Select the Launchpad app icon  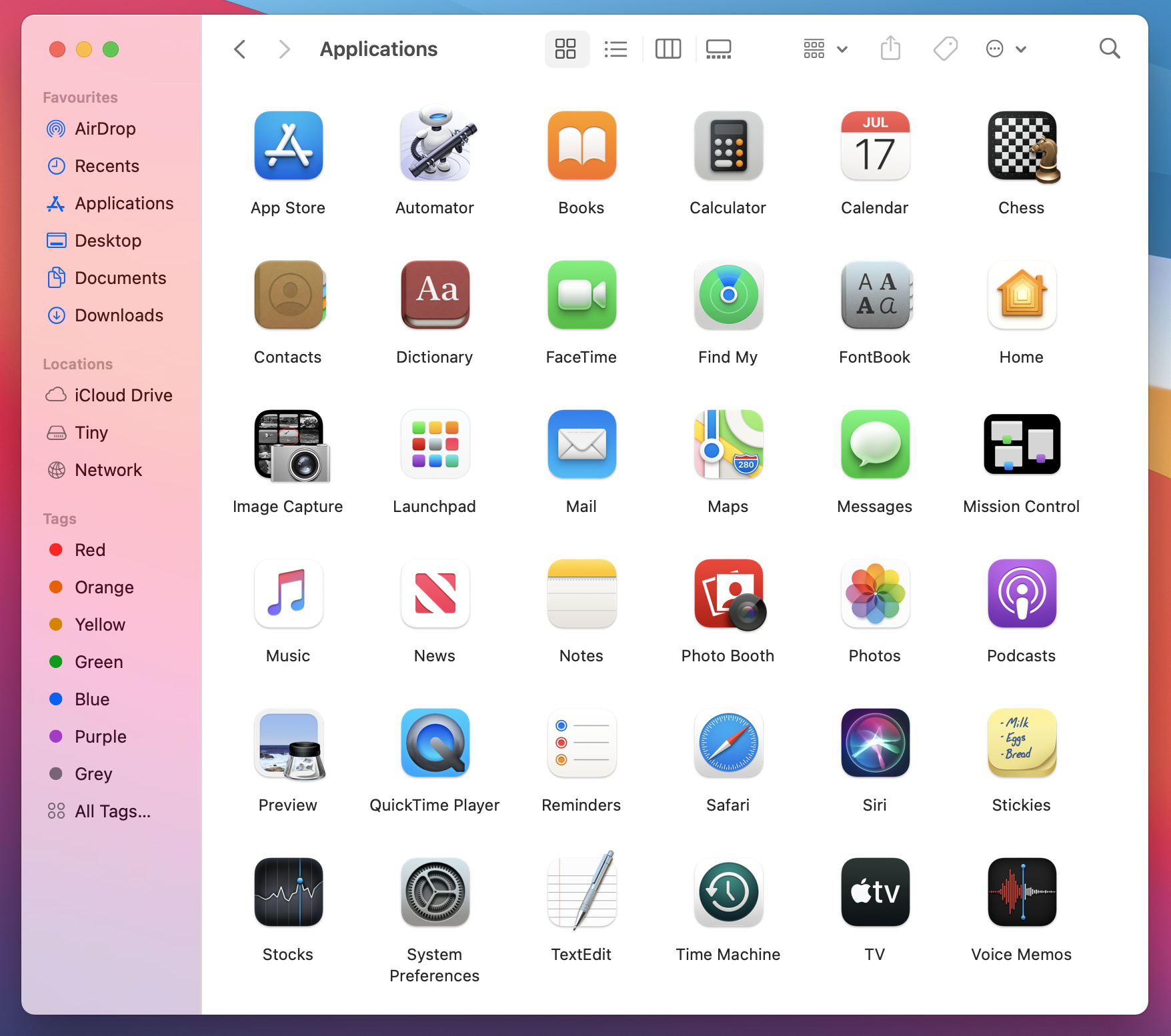pos(435,444)
